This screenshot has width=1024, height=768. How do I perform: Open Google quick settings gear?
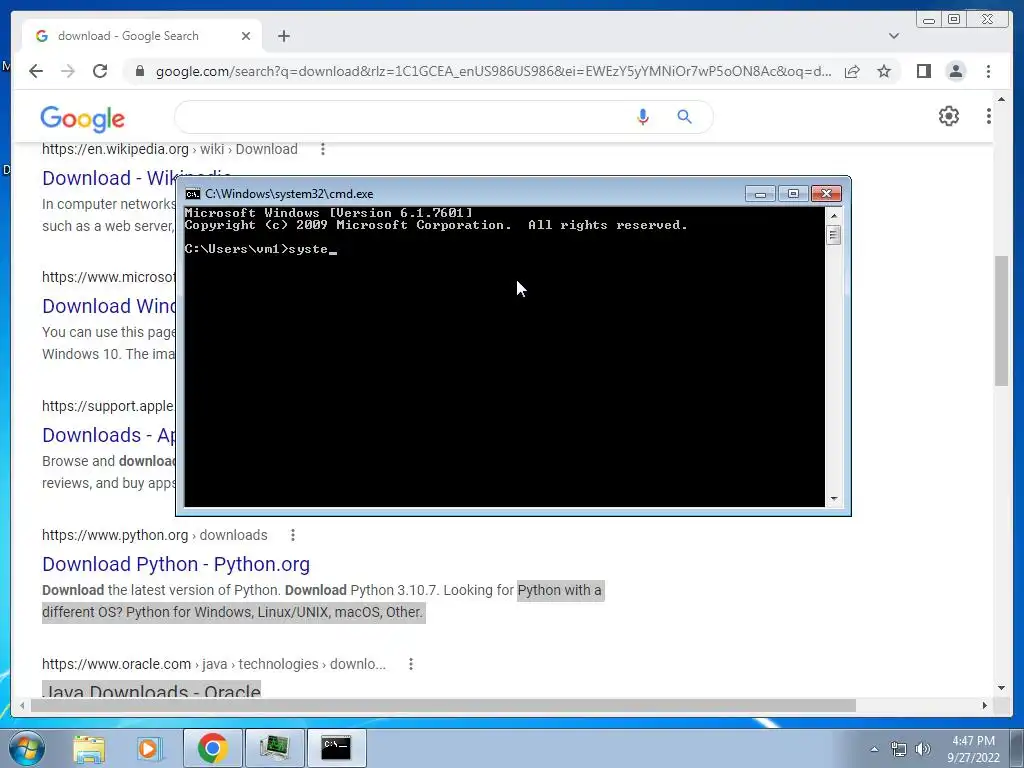(949, 116)
